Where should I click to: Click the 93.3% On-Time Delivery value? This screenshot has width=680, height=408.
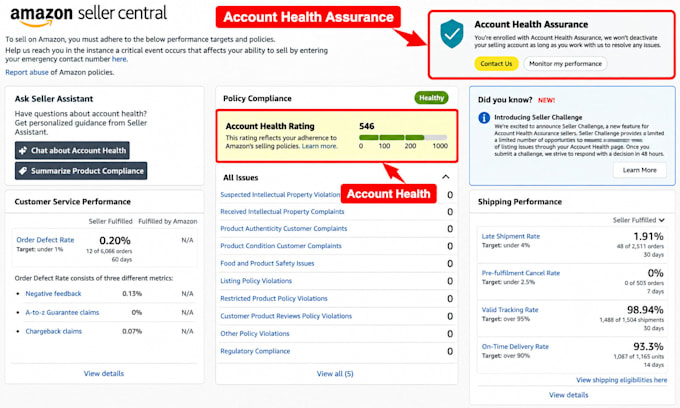[648, 346]
